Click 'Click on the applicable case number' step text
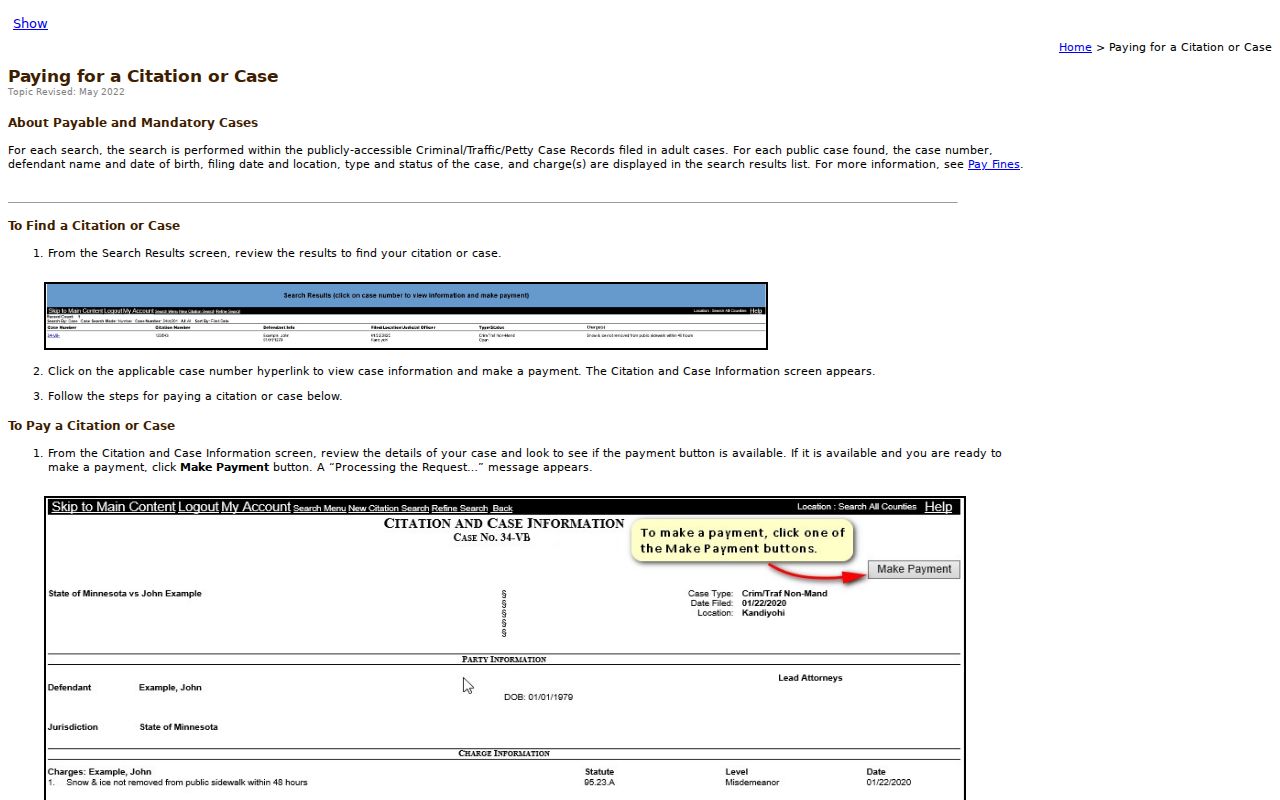The width and height of the screenshot is (1280, 800). (x=461, y=371)
